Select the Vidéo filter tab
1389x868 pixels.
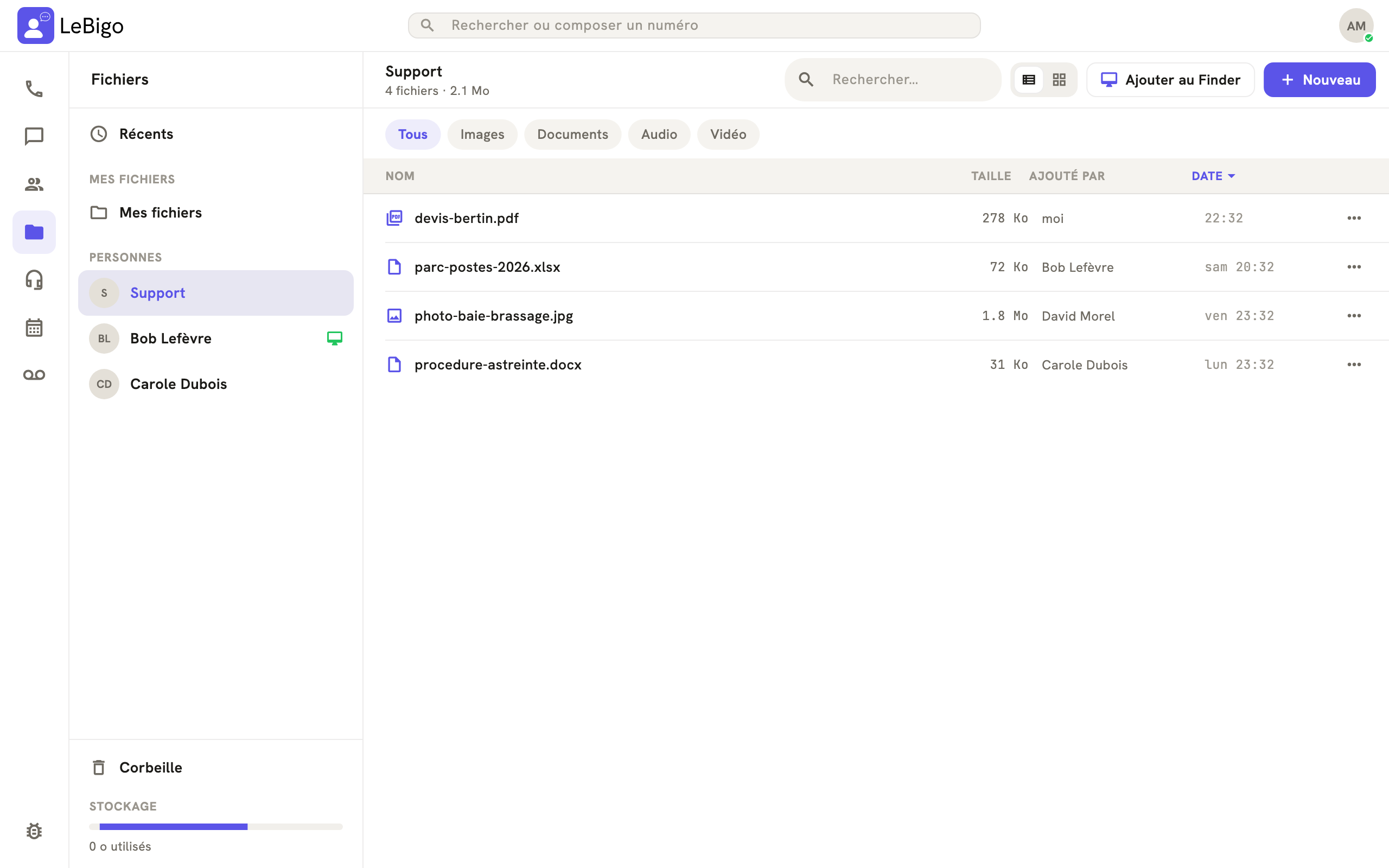728,135
